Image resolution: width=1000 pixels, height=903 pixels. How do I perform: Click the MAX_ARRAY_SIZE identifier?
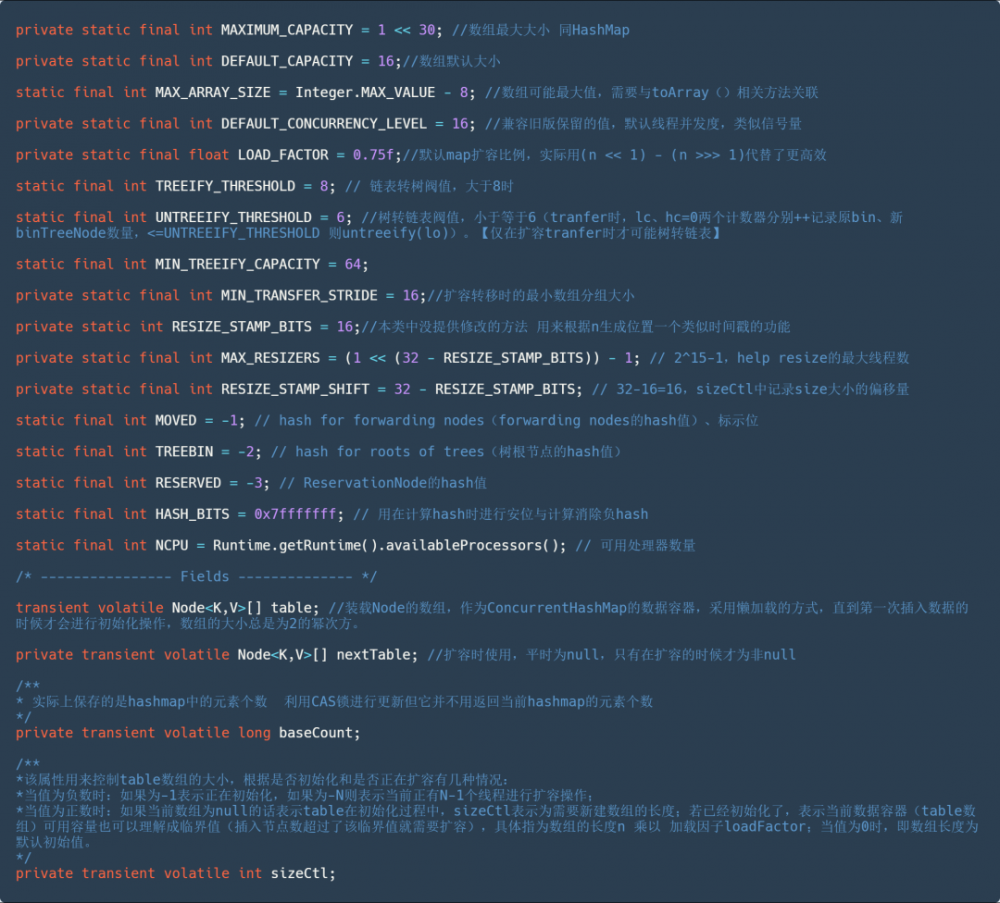(x=213, y=92)
